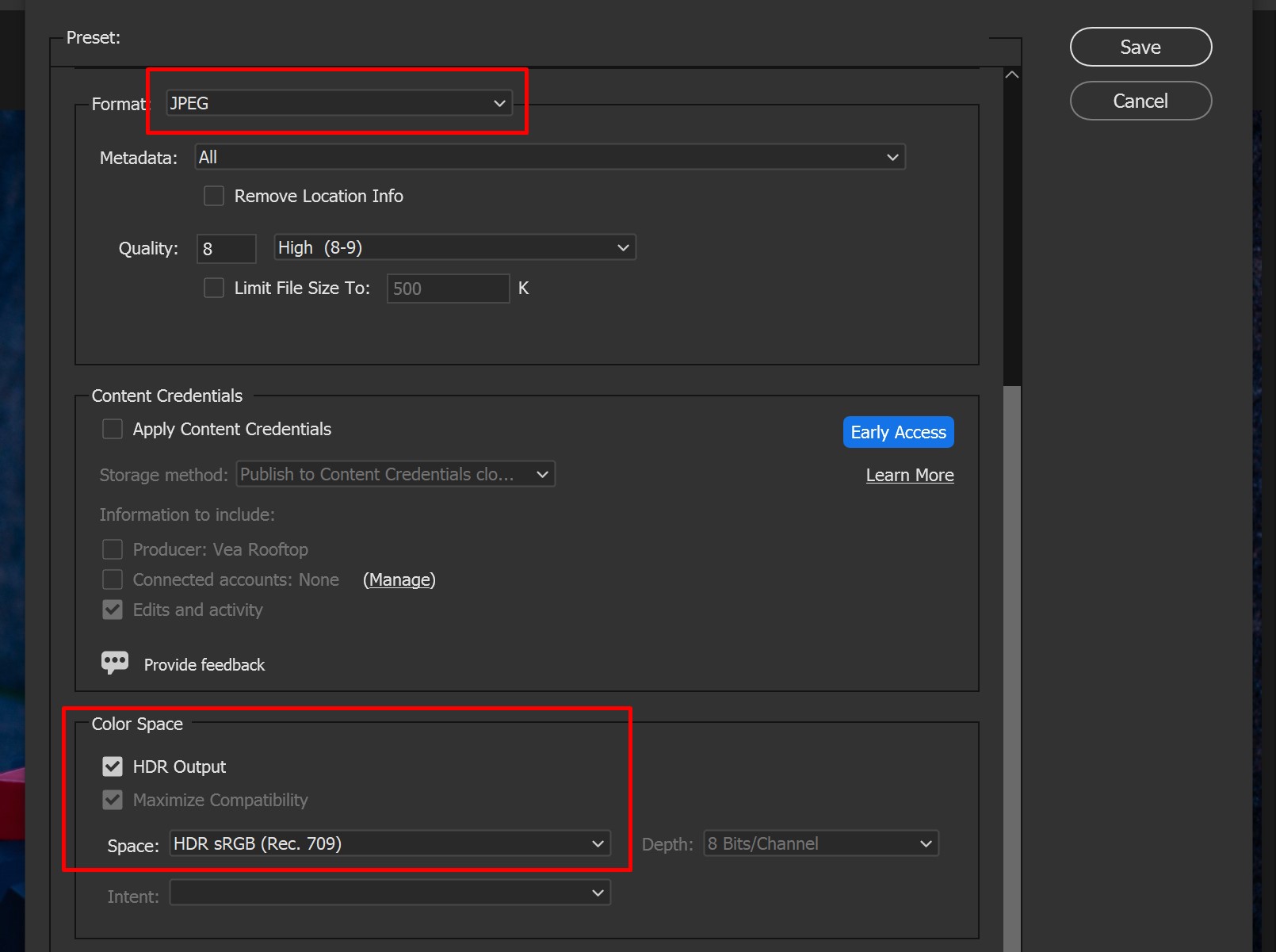Check the Limit File Size To option
Viewport: 1276px width, 952px height.
tap(214, 288)
